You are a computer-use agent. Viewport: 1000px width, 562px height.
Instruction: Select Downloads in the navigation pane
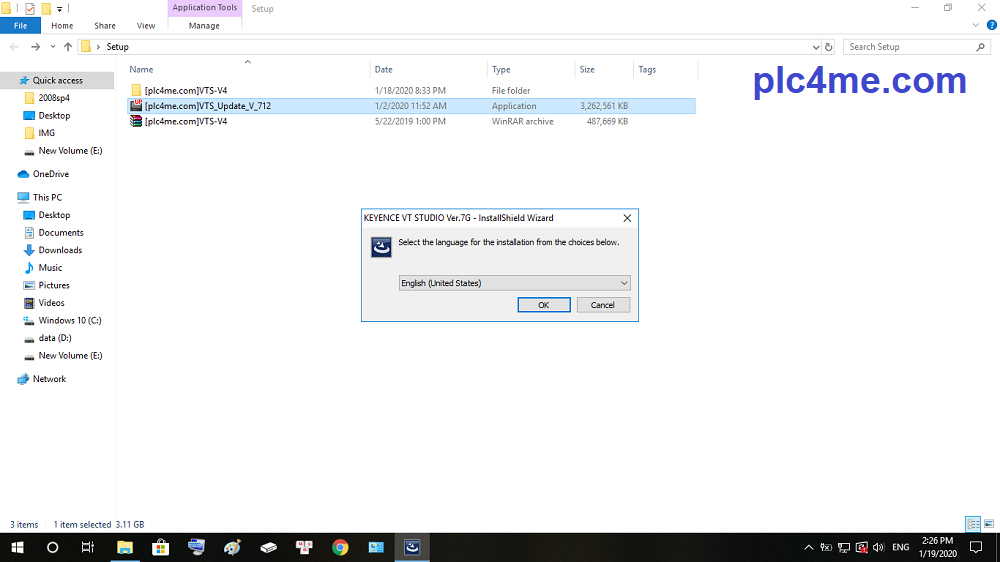pyautogui.click(x=60, y=250)
